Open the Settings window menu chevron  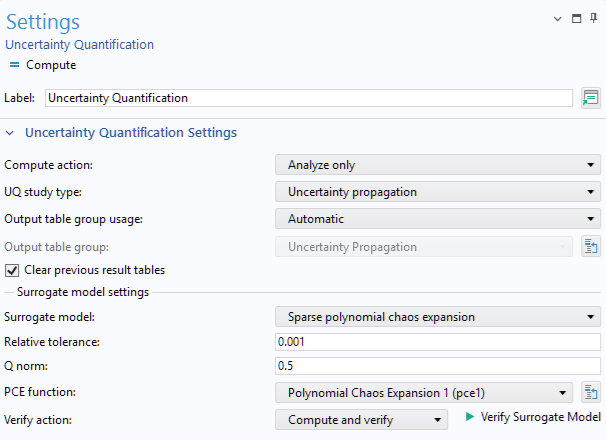coord(557,19)
